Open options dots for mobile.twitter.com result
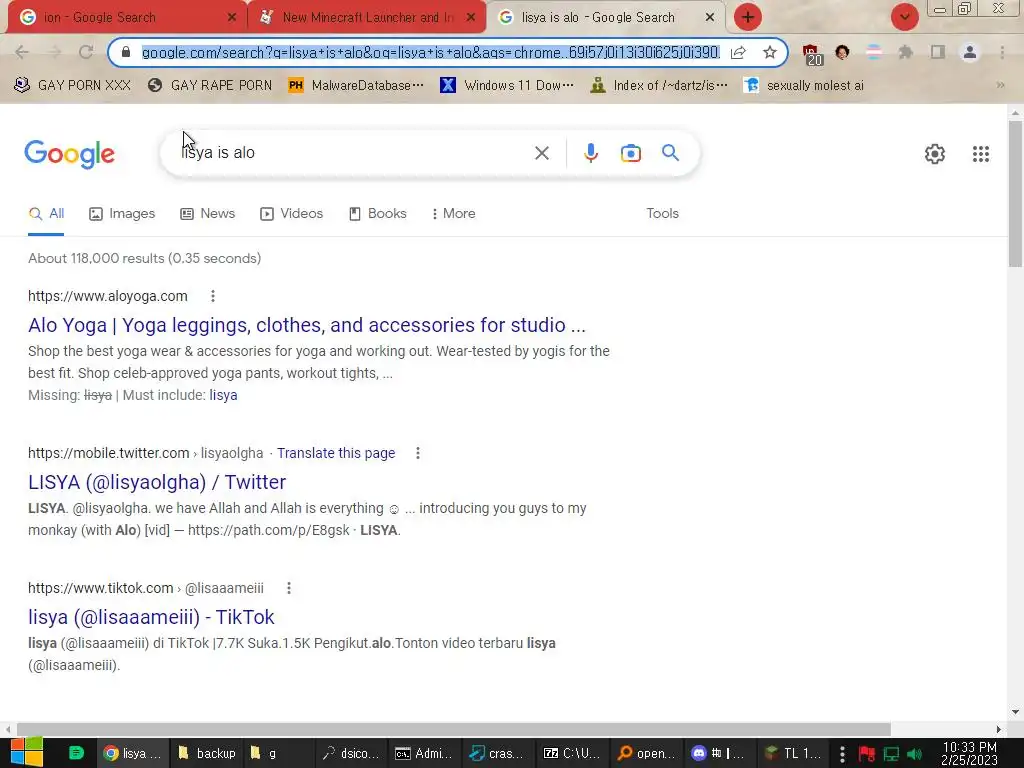This screenshot has width=1024, height=768. 417,453
